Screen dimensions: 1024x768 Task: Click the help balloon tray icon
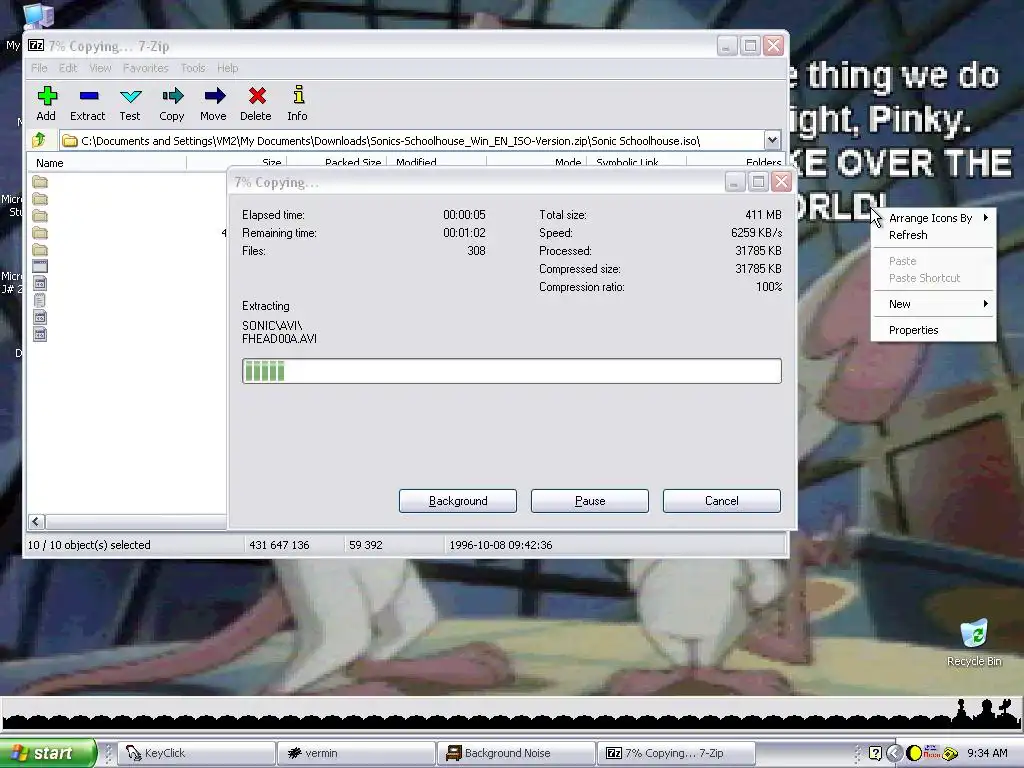pos(876,753)
